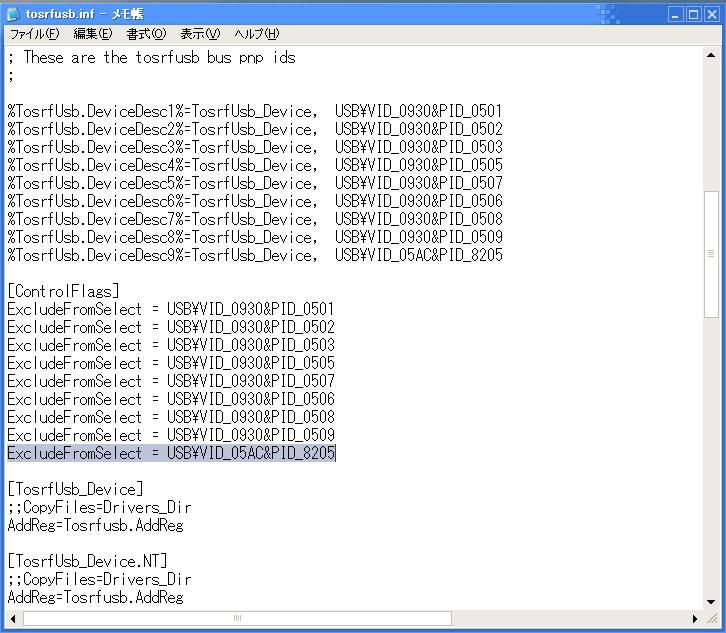Screen dimensions: 726x633
Task: Minimize the tosrfusb.inf Notepad window
Action: point(674,14)
